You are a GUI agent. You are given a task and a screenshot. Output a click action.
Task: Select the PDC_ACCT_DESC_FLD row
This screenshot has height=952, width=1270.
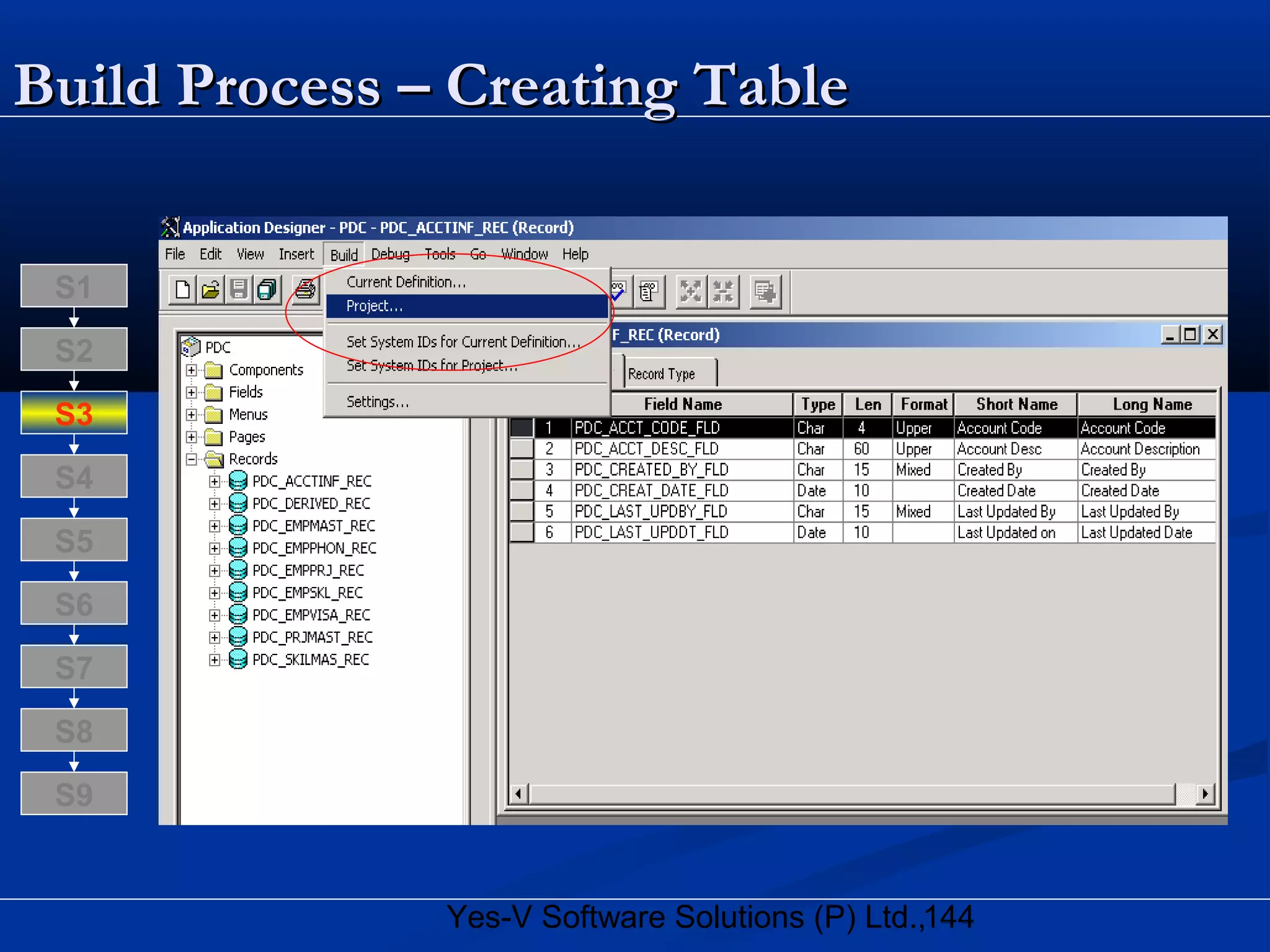tap(862, 449)
